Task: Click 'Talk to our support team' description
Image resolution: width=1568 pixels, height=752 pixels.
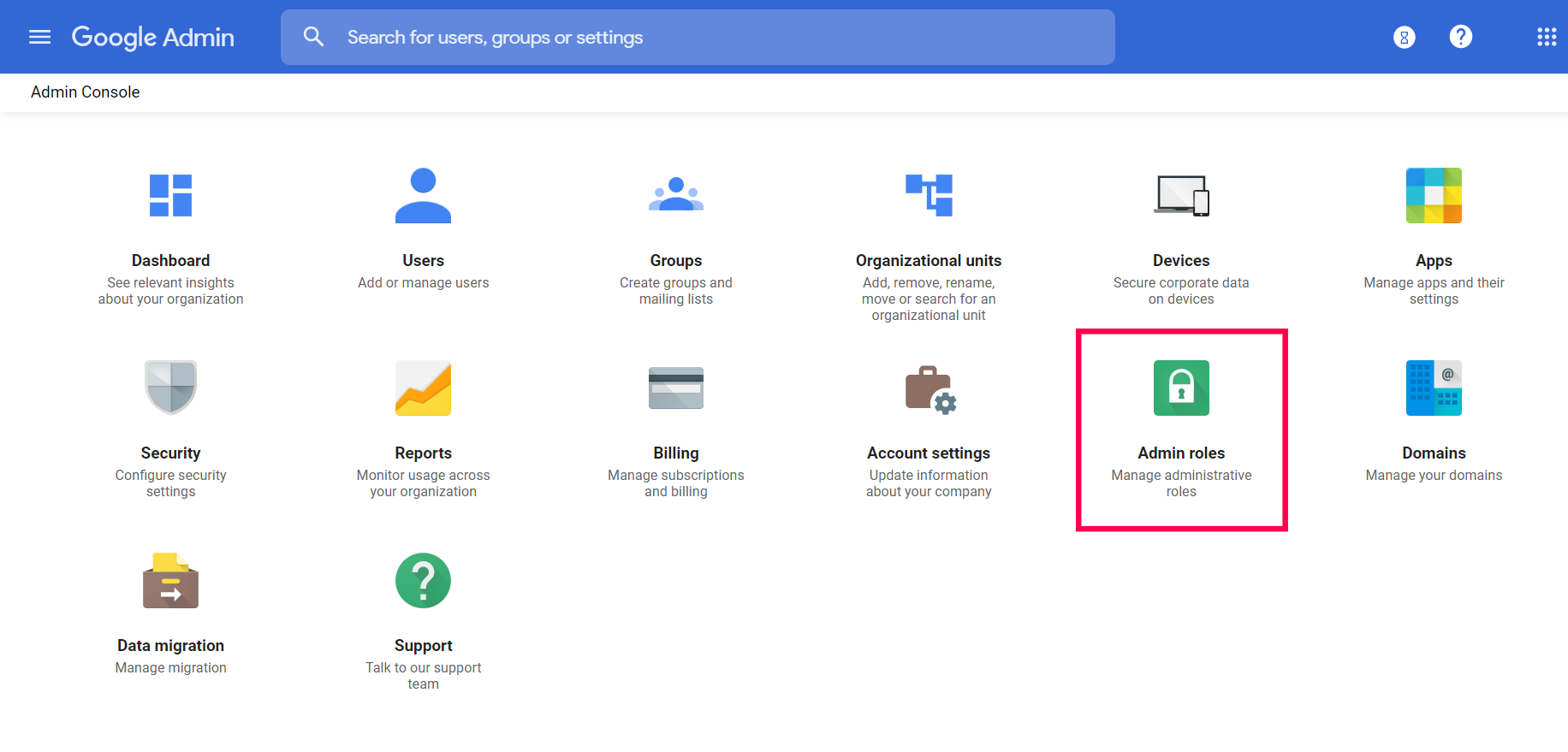Action: pos(424,676)
